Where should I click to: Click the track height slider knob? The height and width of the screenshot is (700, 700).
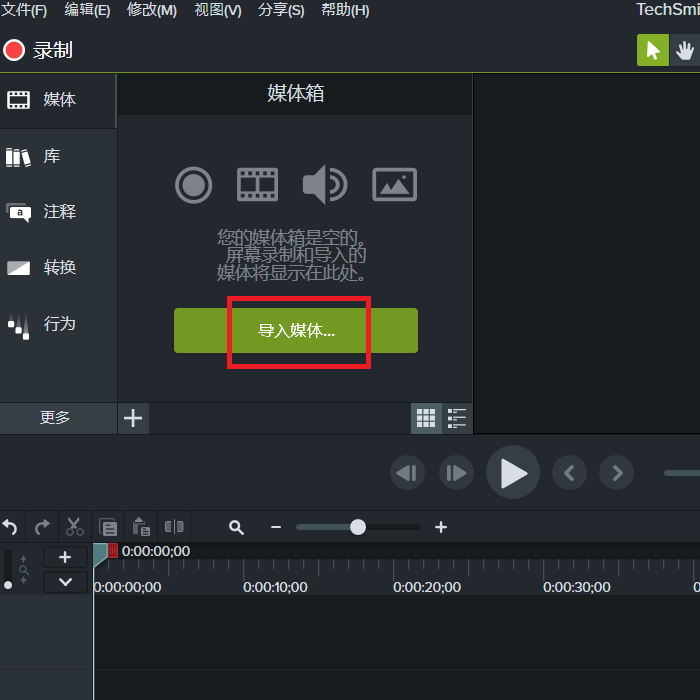pyautogui.click(x=8, y=585)
